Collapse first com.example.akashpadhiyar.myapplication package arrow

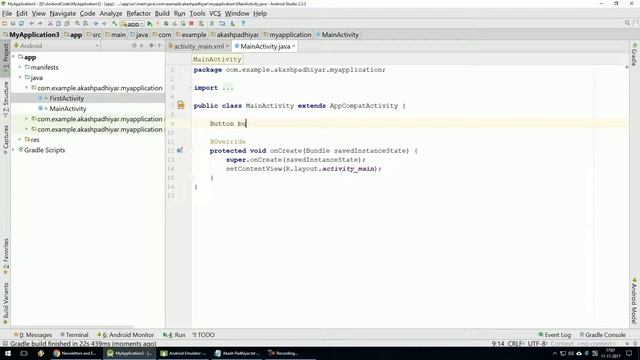pyautogui.click(x=27, y=88)
